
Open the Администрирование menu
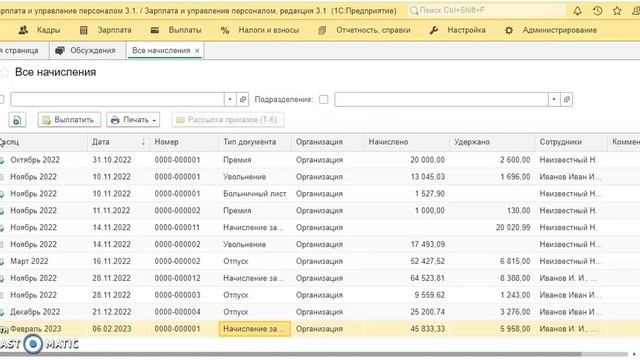[x=560, y=30]
